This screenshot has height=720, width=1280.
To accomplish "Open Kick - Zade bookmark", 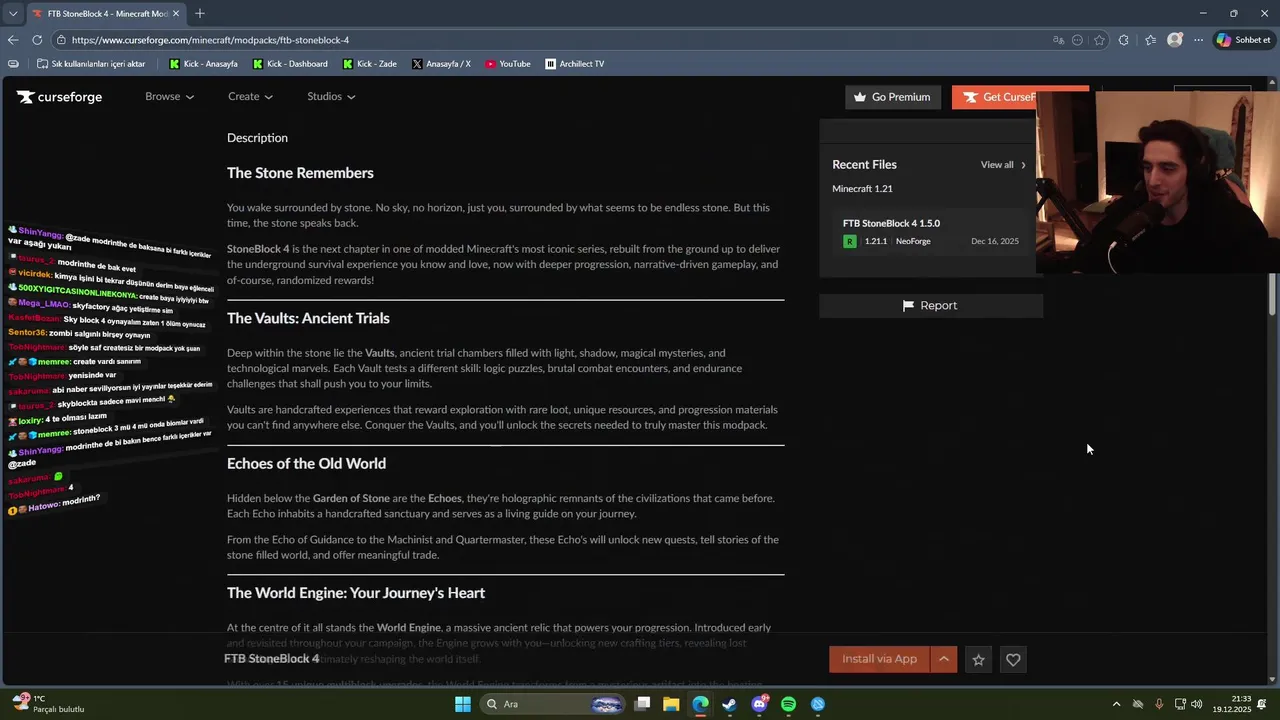I will pos(369,64).
